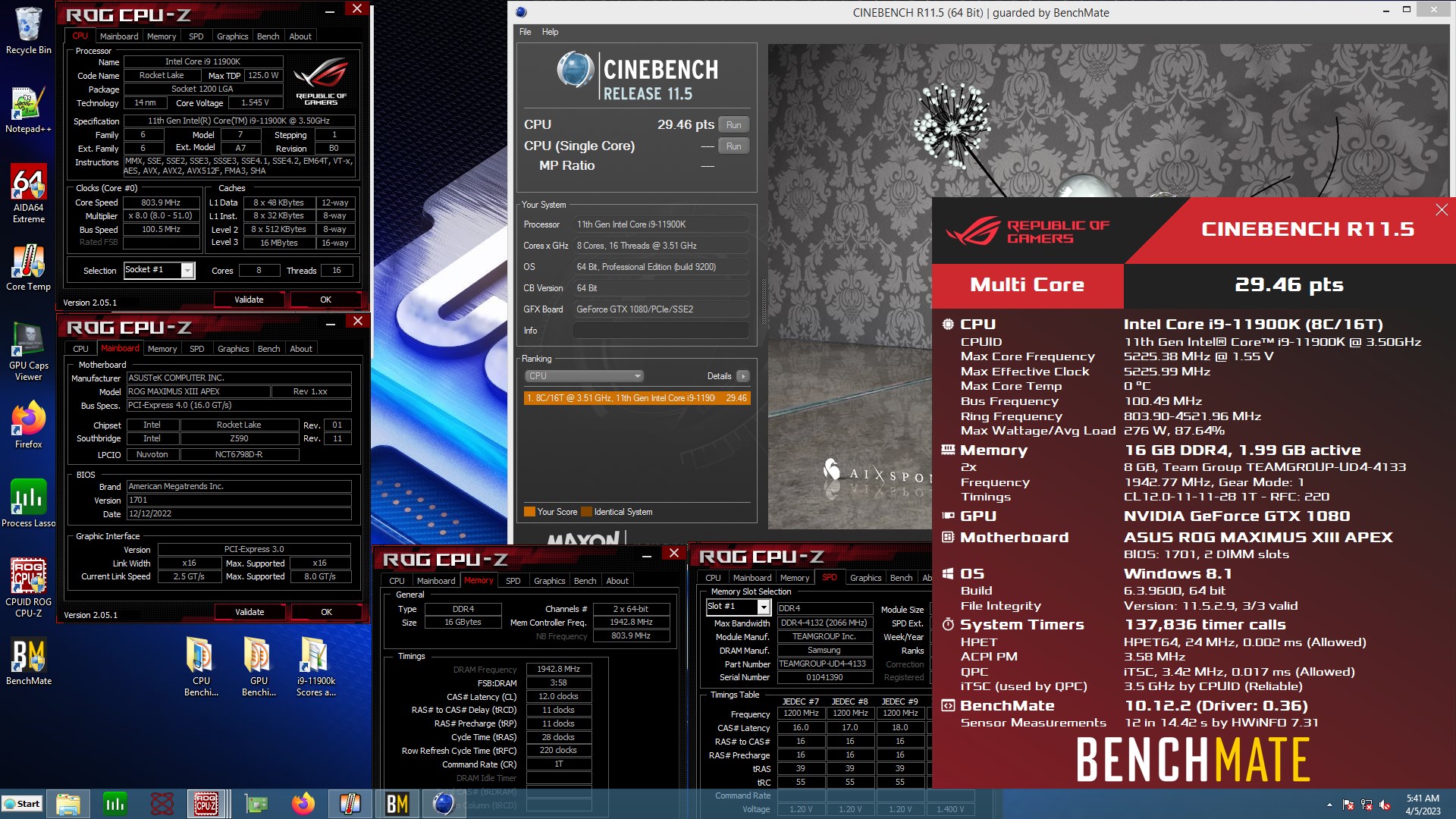Viewport: 1456px width, 819px height.
Task: Launch the CPUID ROG CPU-Z desktop shortcut
Action: click(x=28, y=588)
